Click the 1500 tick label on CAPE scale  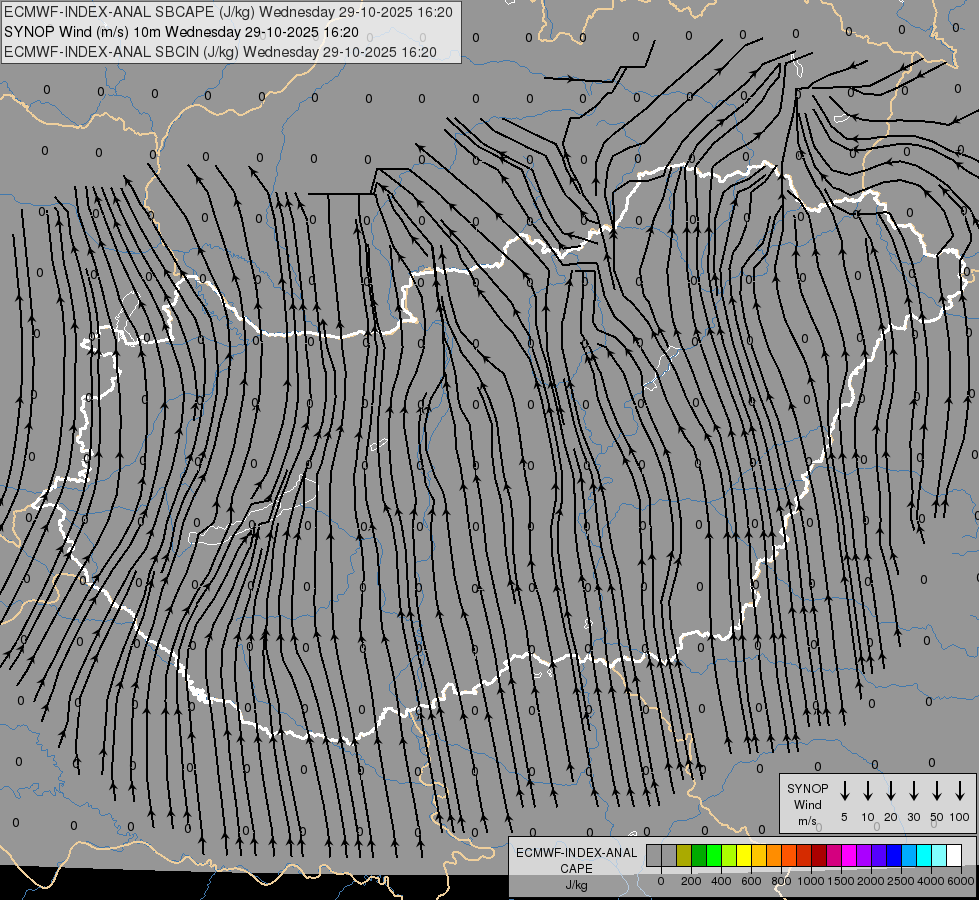[841, 881]
